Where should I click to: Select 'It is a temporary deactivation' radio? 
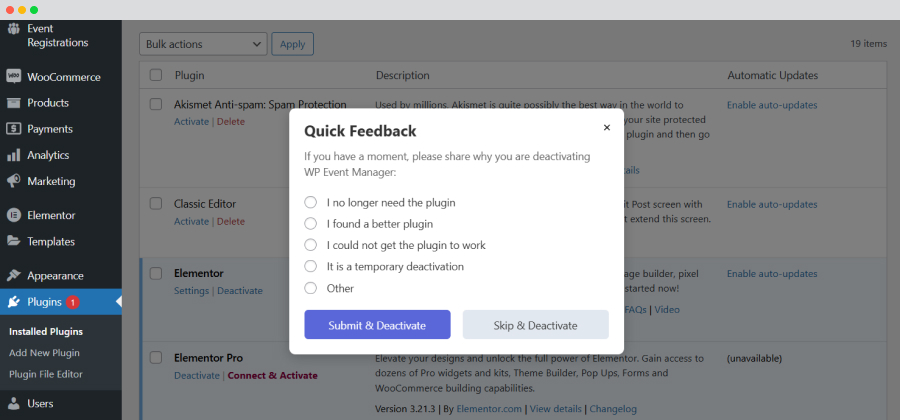coord(311,266)
